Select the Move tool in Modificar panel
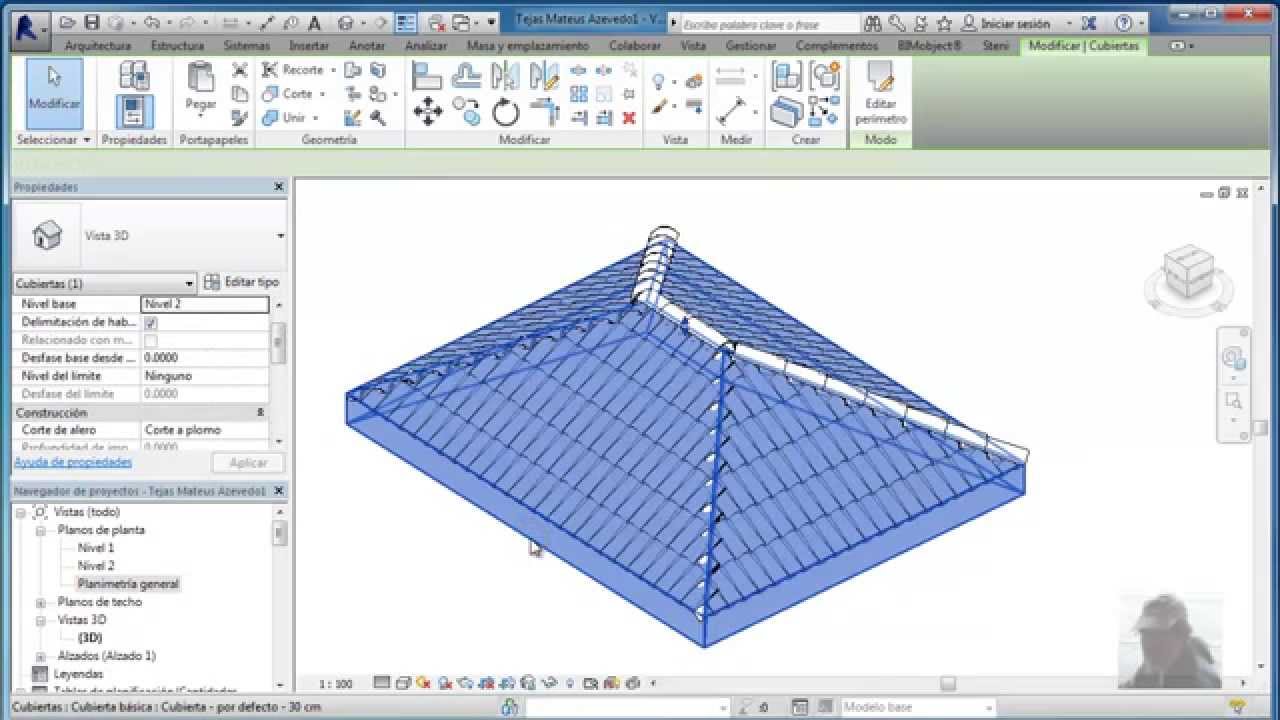1280x720 pixels. 428,111
